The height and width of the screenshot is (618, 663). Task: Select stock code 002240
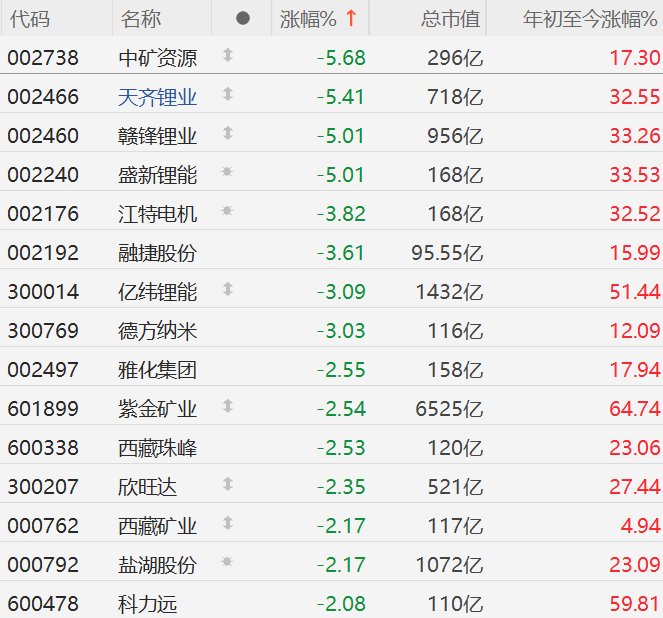point(43,175)
